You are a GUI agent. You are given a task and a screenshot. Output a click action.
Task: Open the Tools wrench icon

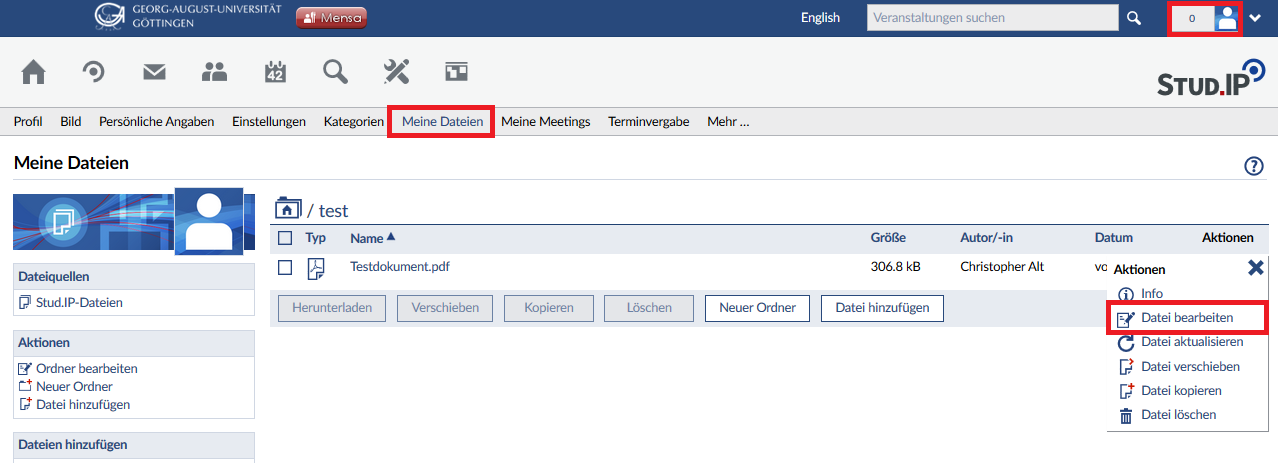[x=396, y=72]
